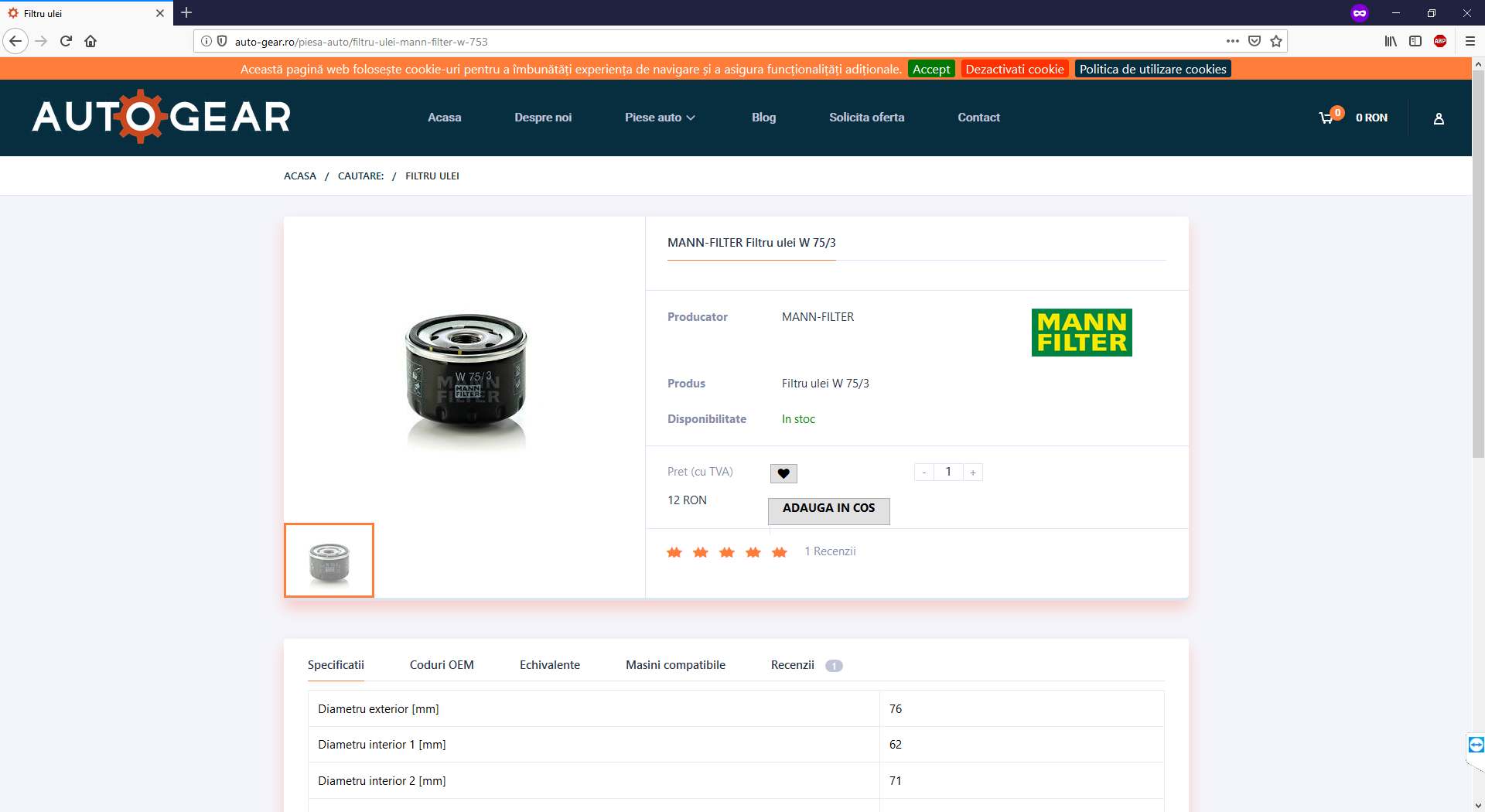Open the user account icon
Screen dimensions: 1485x812
(x=1439, y=118)
